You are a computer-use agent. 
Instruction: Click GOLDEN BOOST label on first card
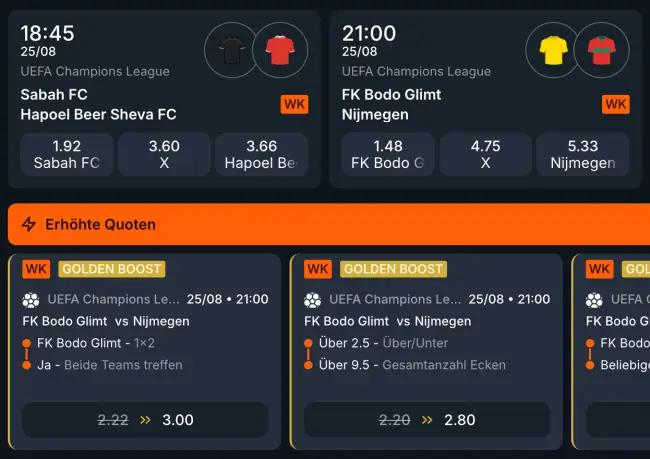[x=112, y=269]
